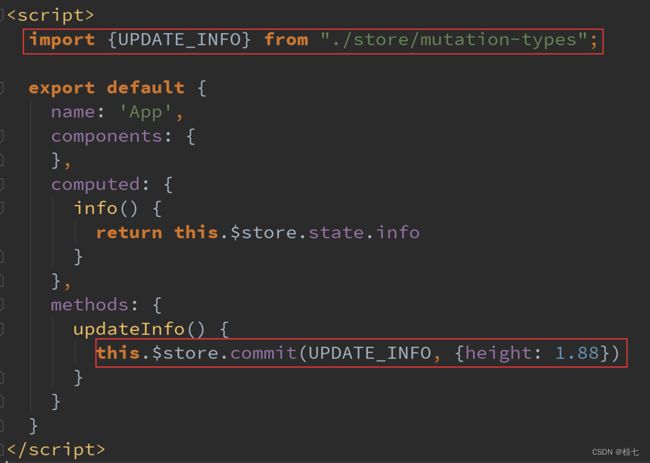Collapse the updateInfo() method fold marker

pos(3,328)
